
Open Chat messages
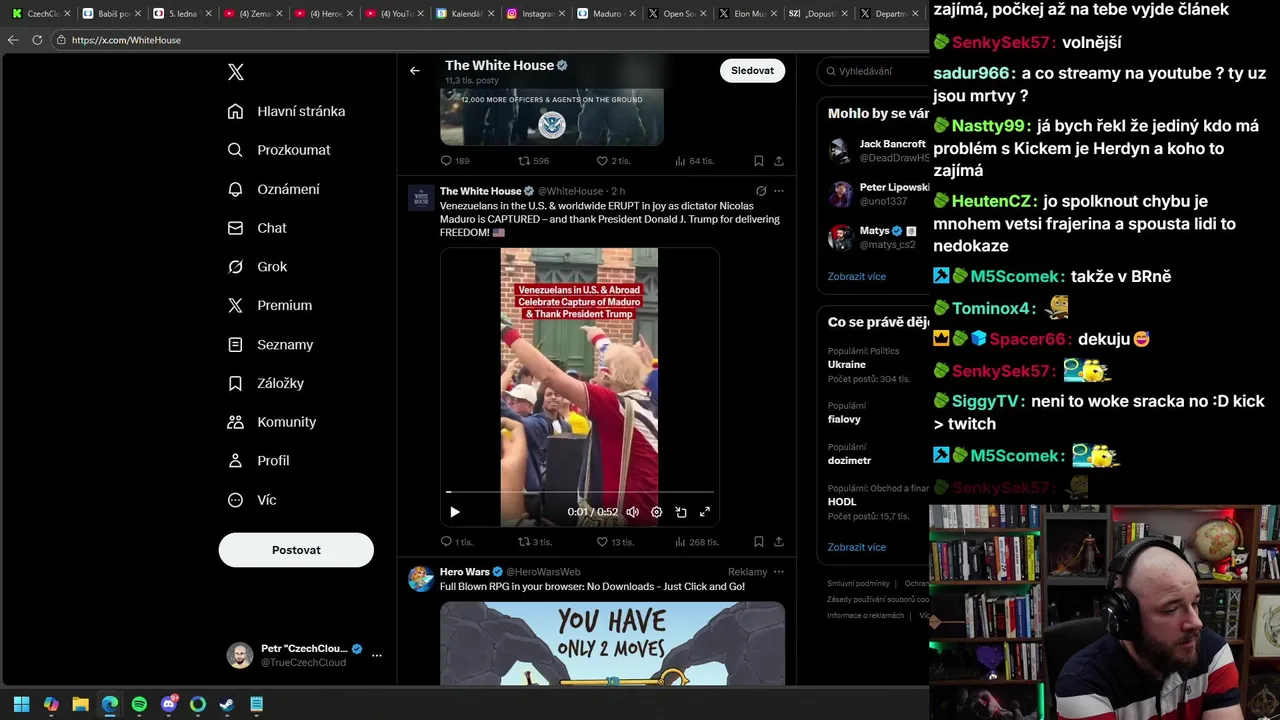pos(257,228)
